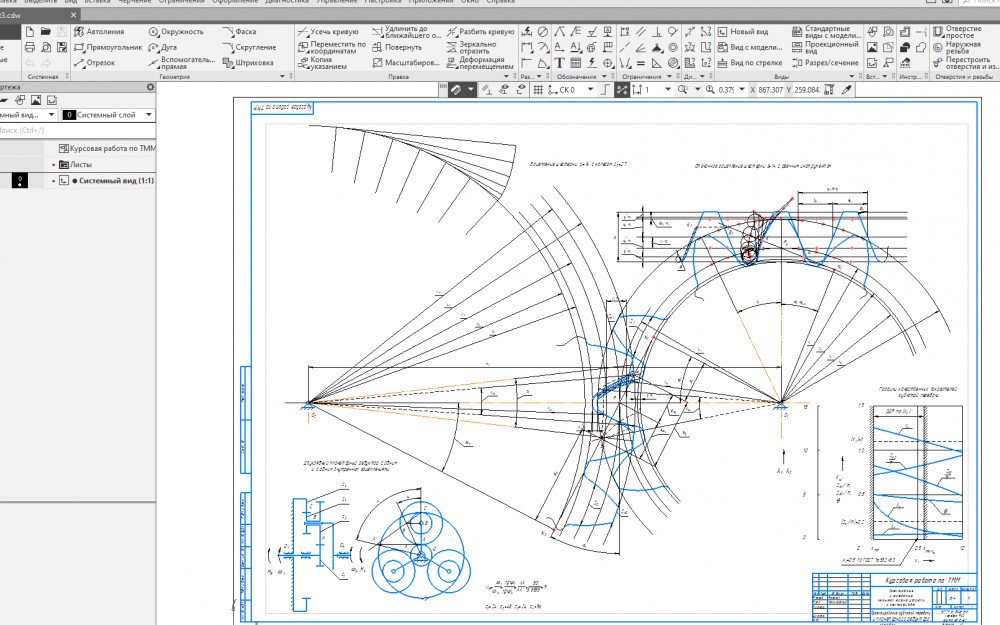The height and width of the screenshot is (625, 1000).
Task: Select the Автолиния drawing tool
Action: point(104,32)
